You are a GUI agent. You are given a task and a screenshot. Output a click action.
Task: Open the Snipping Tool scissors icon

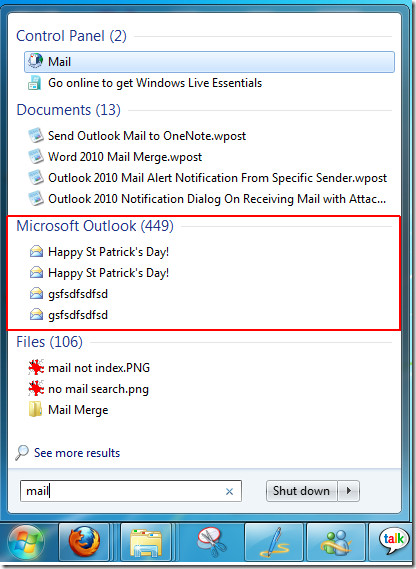(211, 542)
